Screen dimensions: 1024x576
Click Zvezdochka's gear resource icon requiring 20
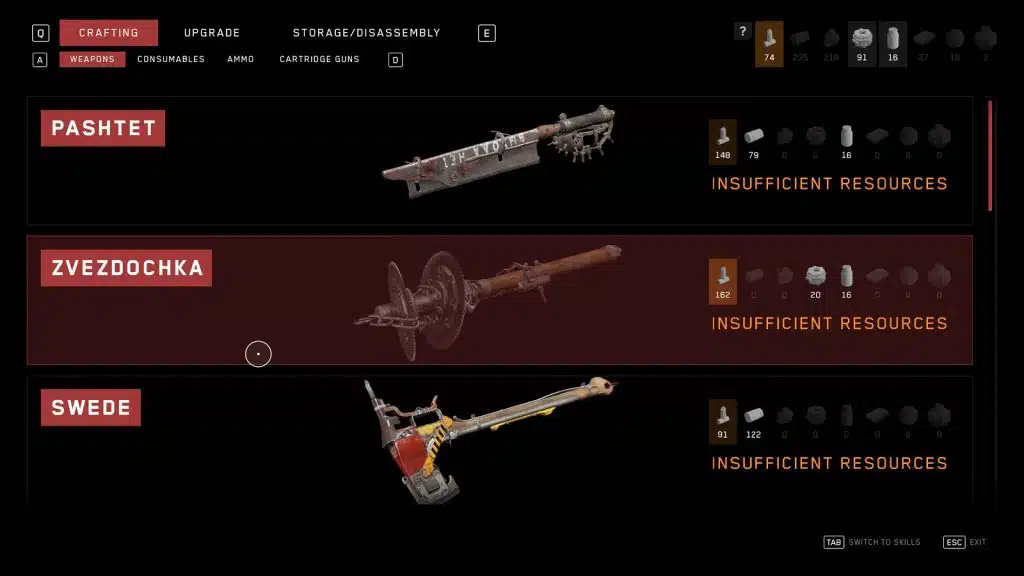point(816,281)
